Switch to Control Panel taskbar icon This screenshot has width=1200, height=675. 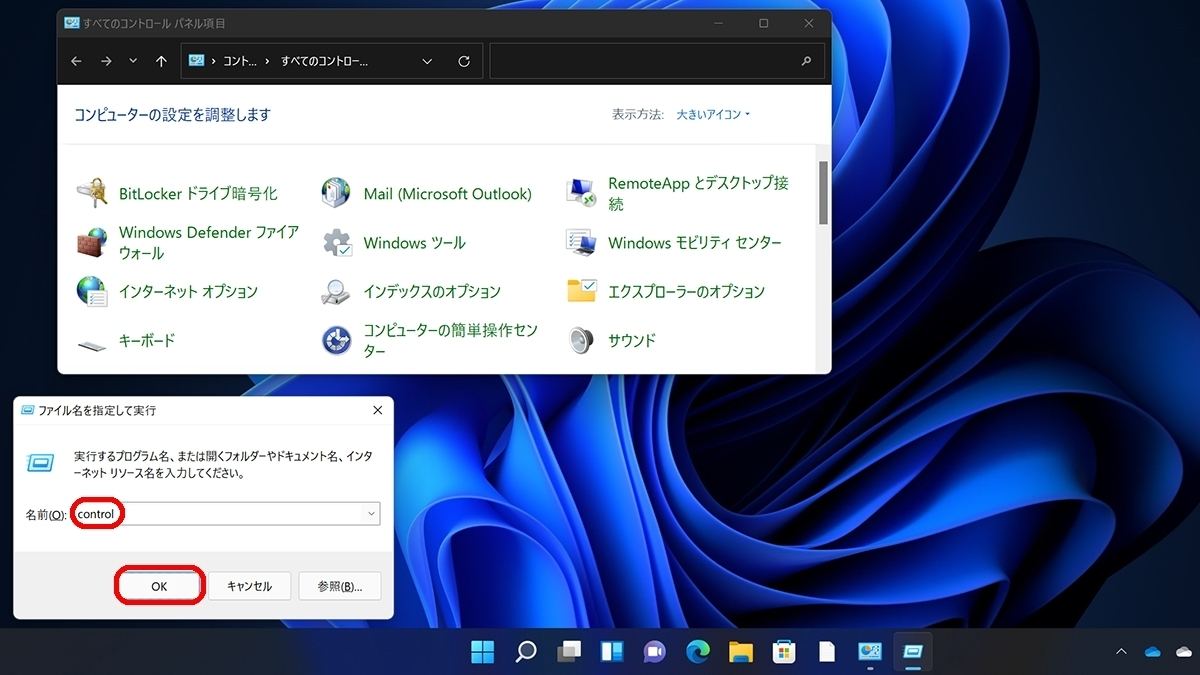pyautogui.click(x=870, y=652)
